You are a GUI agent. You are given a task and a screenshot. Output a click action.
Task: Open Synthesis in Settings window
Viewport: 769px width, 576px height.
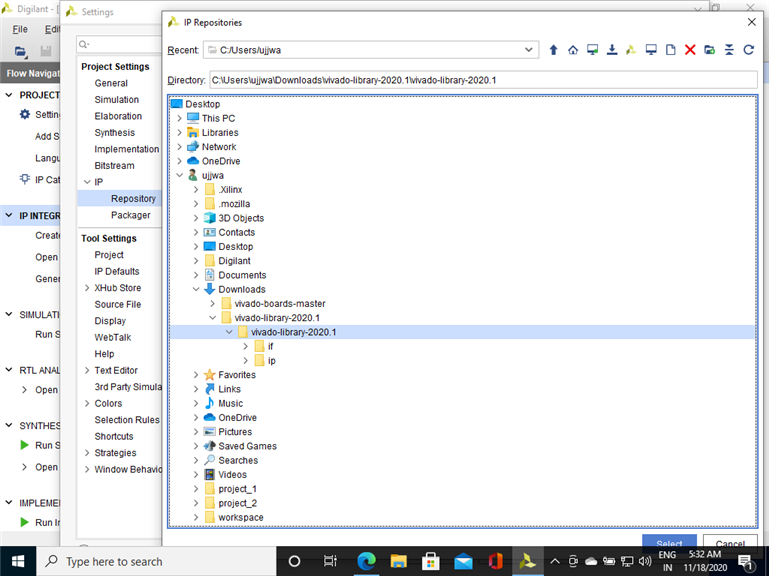(115, 132)
